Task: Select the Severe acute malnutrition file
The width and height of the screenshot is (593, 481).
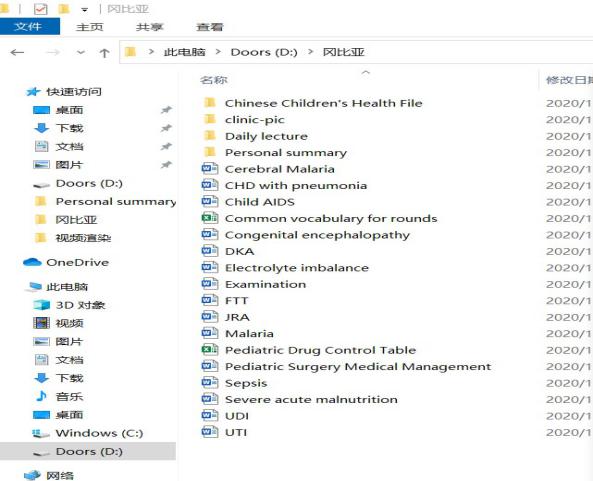Action: click(311, 399)
